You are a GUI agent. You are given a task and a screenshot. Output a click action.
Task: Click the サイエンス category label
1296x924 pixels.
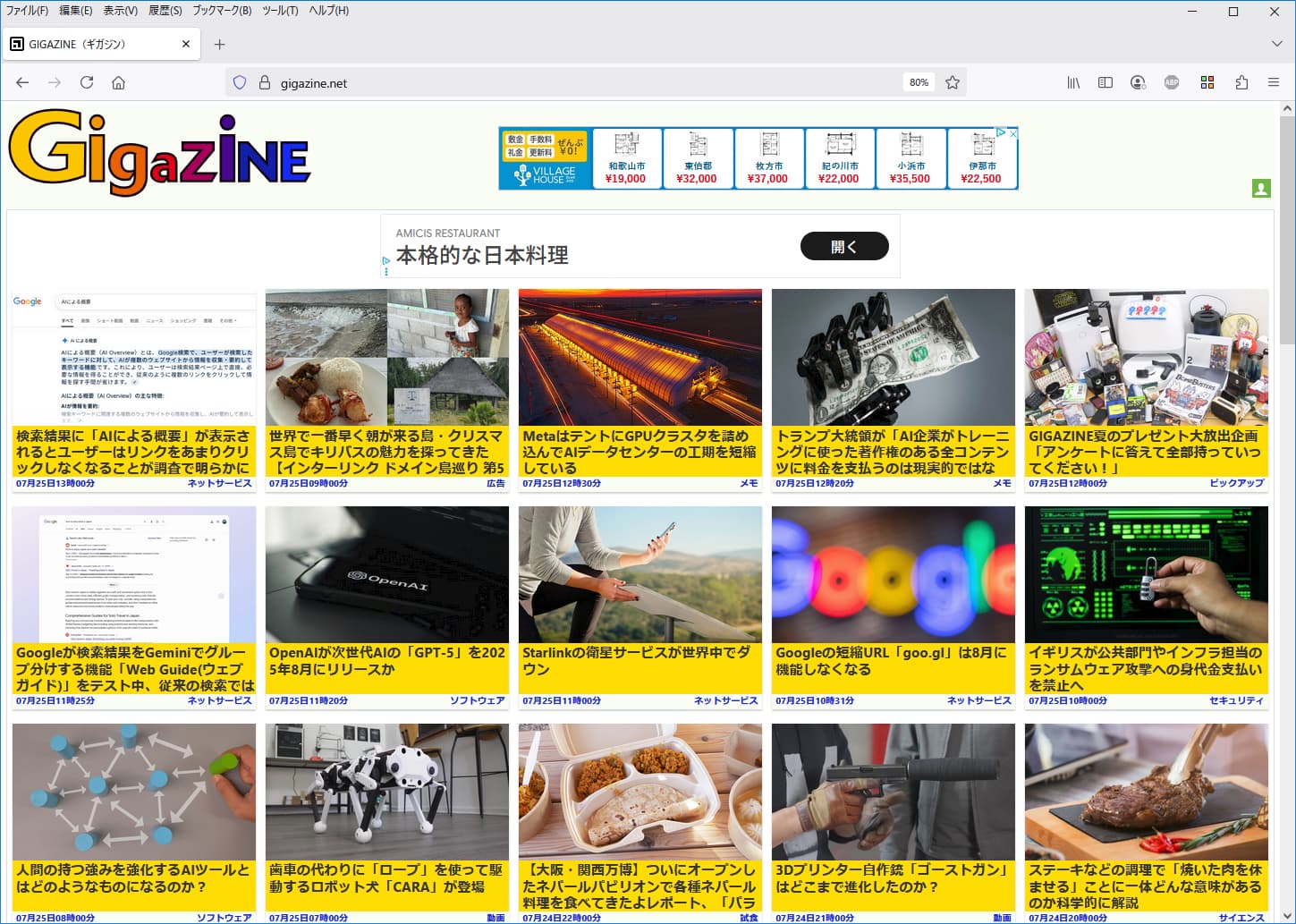(1241, 918)
